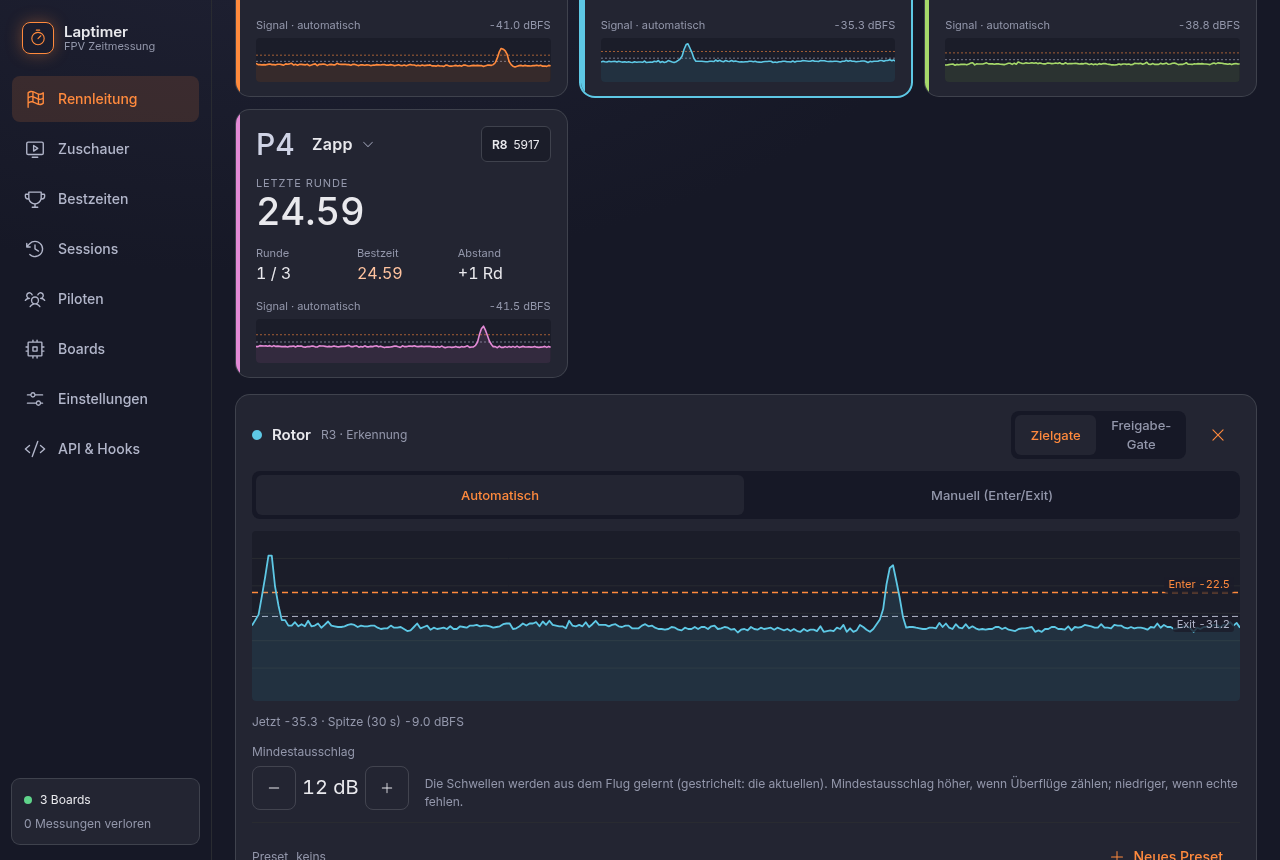
Task: Open Piloten via its people icon
Action: point(35,299)
